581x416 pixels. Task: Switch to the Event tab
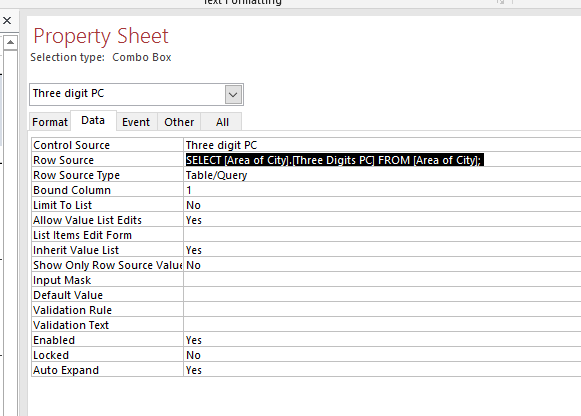[x=136, y=122]
